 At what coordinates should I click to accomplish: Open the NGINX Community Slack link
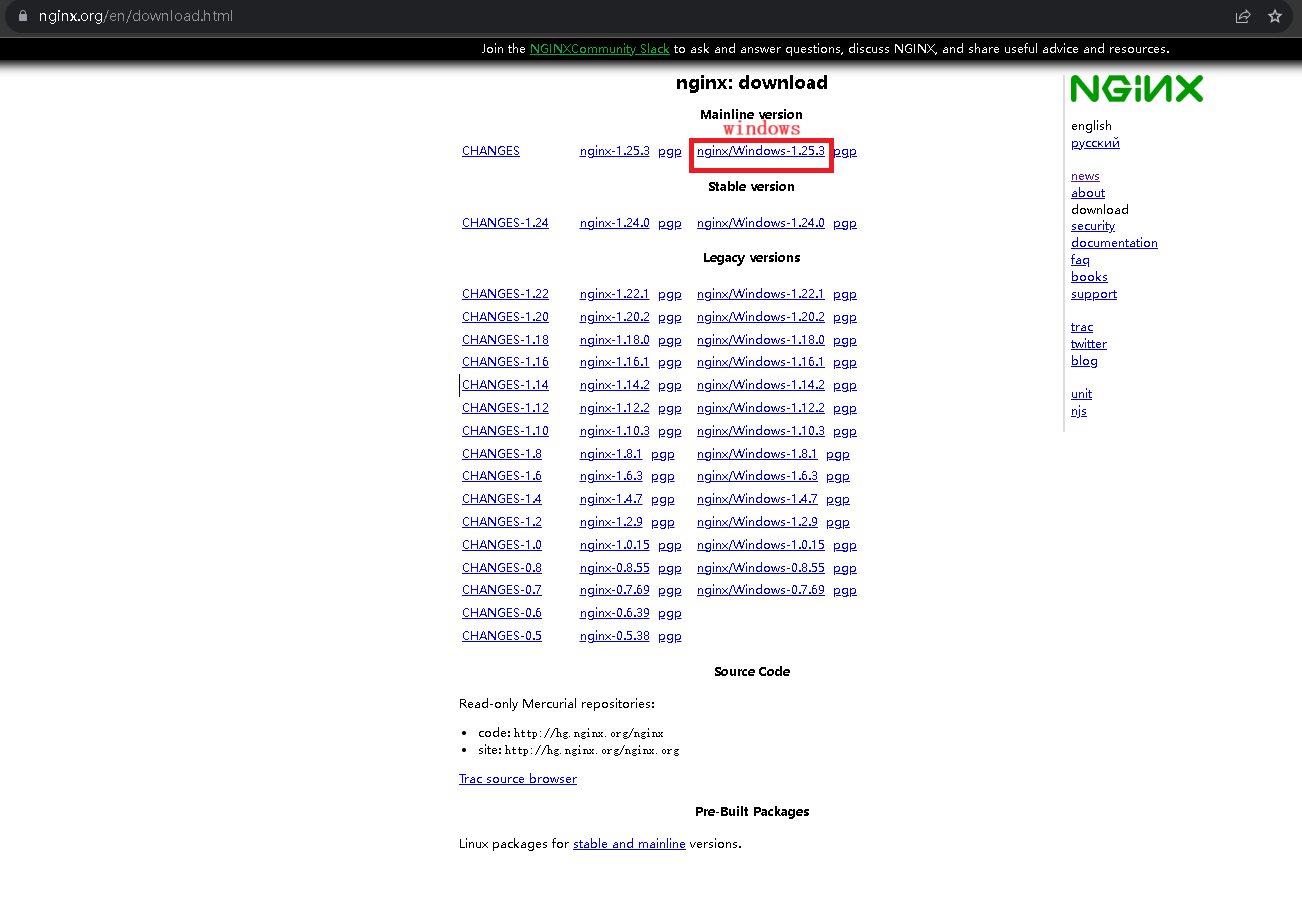point(599,48)
